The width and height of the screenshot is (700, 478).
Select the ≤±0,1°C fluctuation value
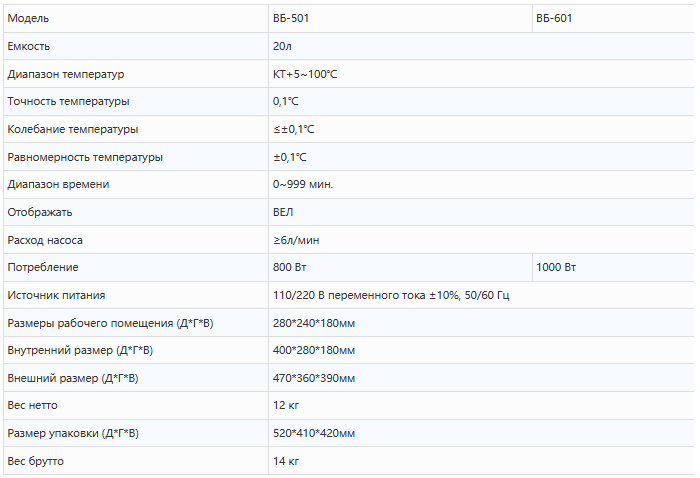(293, 130)
